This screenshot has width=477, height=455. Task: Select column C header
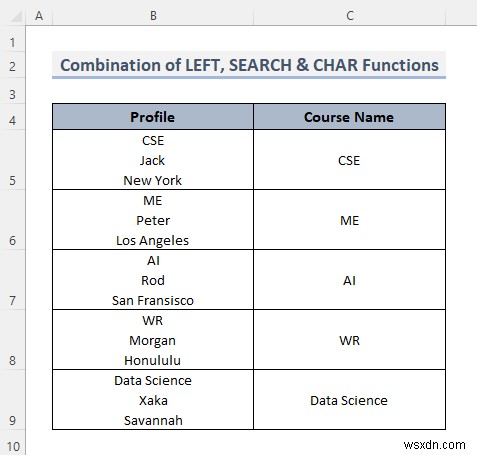(x=349, y=16)
